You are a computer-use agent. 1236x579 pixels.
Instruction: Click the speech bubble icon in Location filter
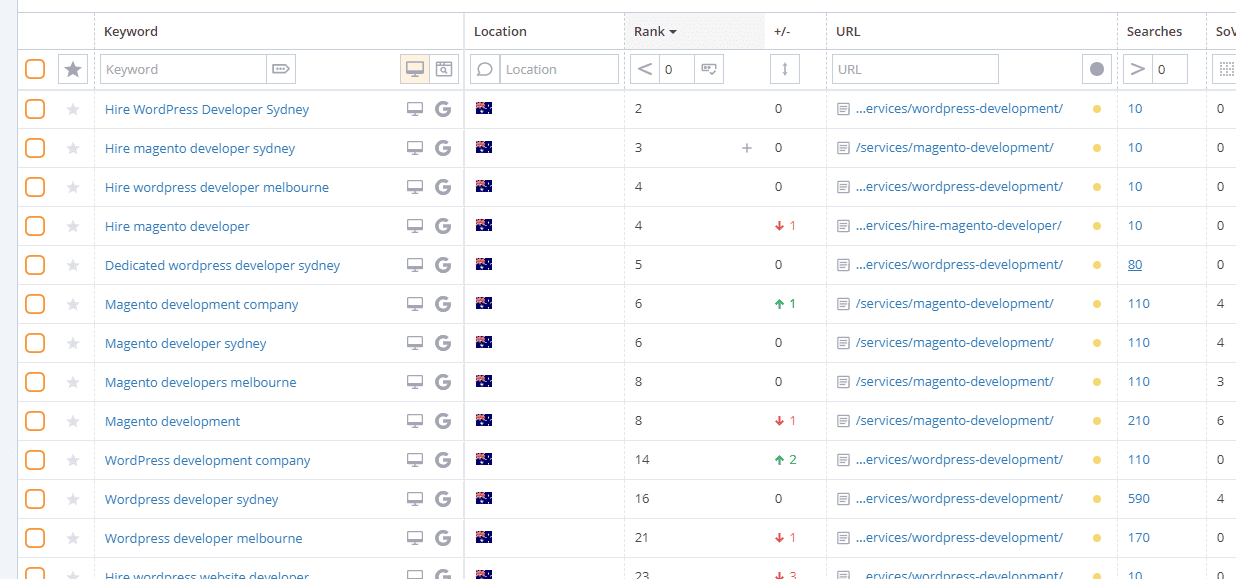point(485,69)
